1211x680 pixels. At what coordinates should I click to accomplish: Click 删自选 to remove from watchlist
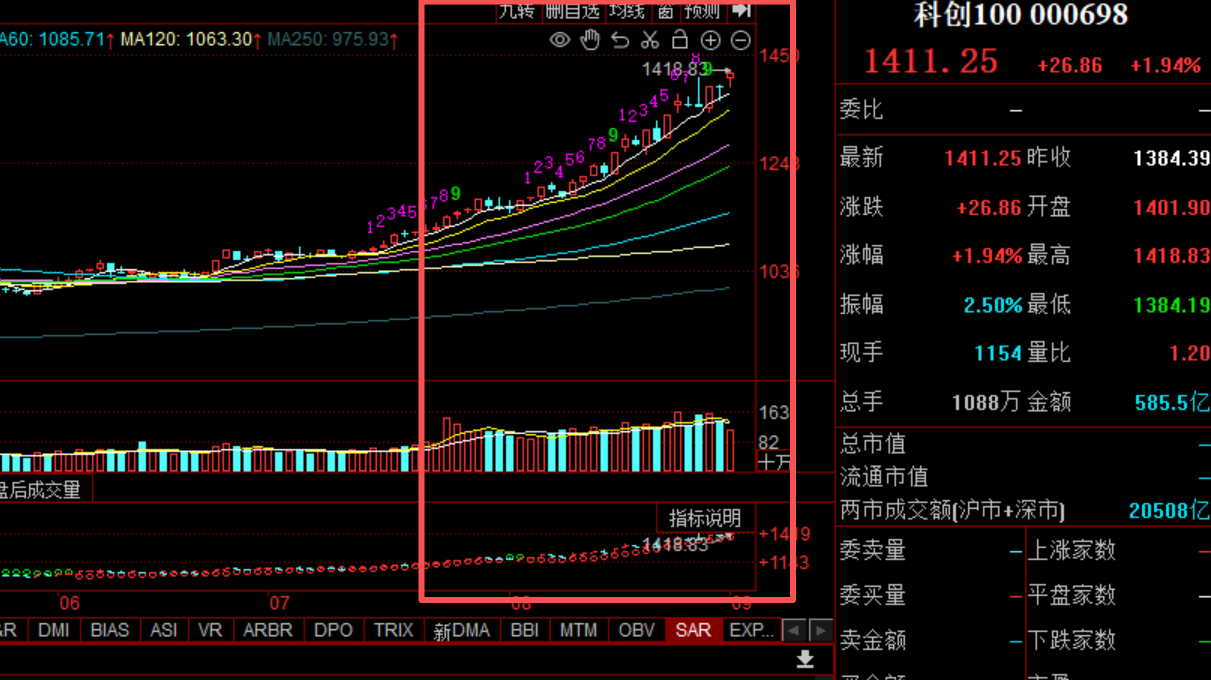coord(573,10)
